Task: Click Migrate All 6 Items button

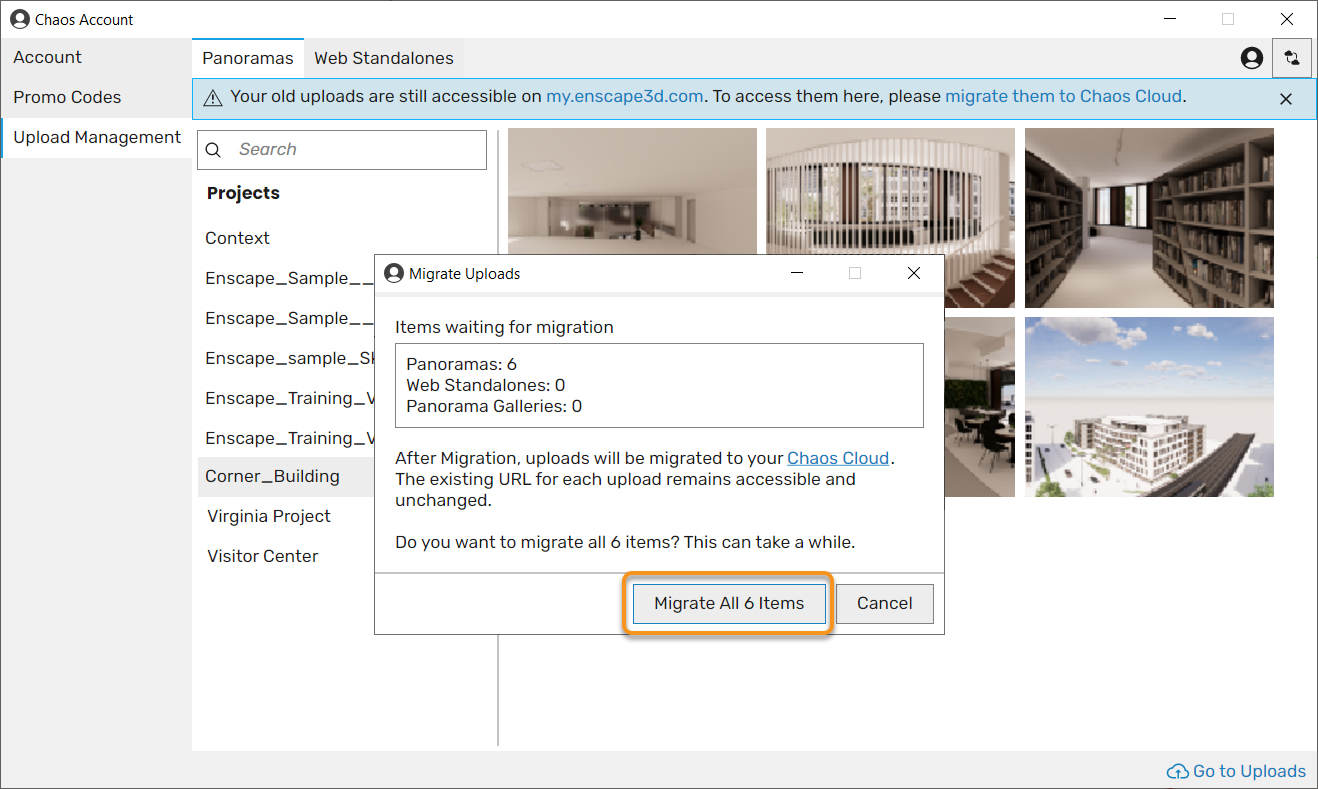Action: coord(729,603)
